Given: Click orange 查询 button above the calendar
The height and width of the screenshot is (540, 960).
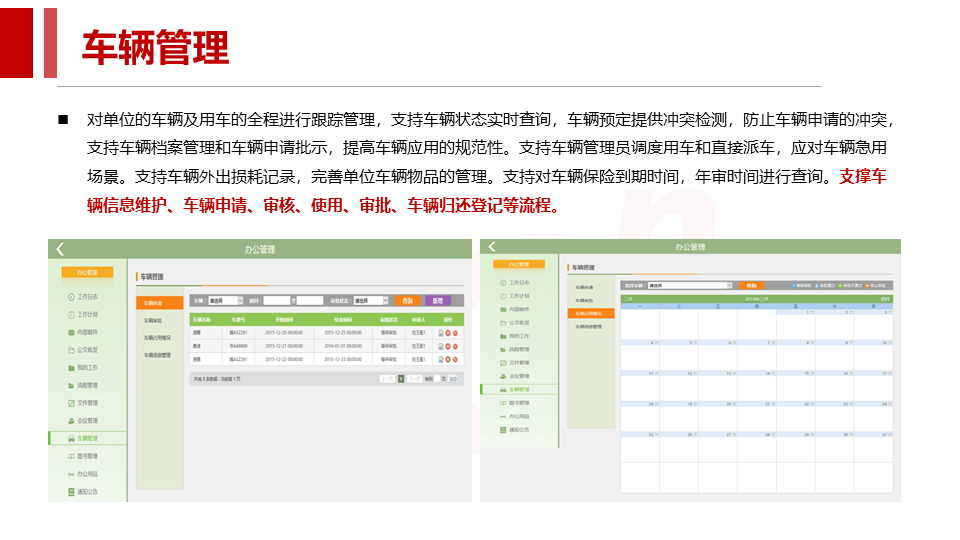Looking at the screenshot, I should (x=750, y=285).
